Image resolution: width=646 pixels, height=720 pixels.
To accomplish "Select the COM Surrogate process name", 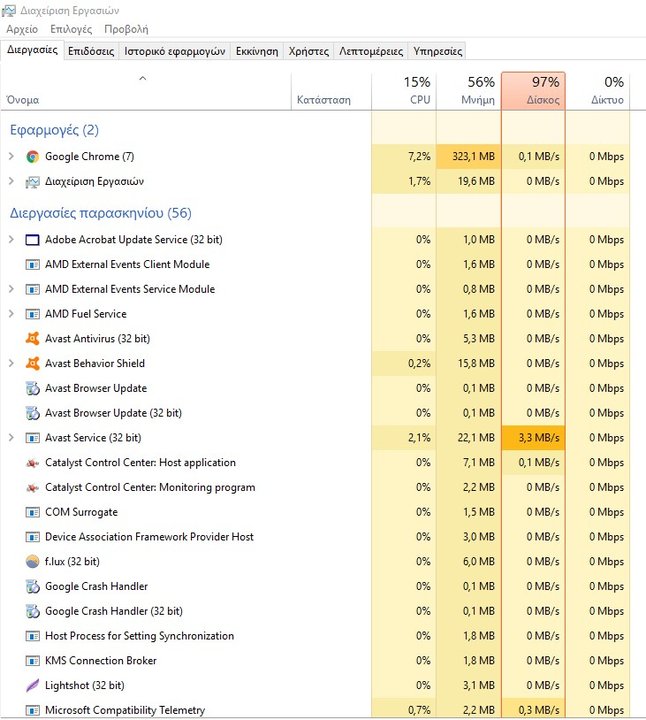I will coord(81,512).
